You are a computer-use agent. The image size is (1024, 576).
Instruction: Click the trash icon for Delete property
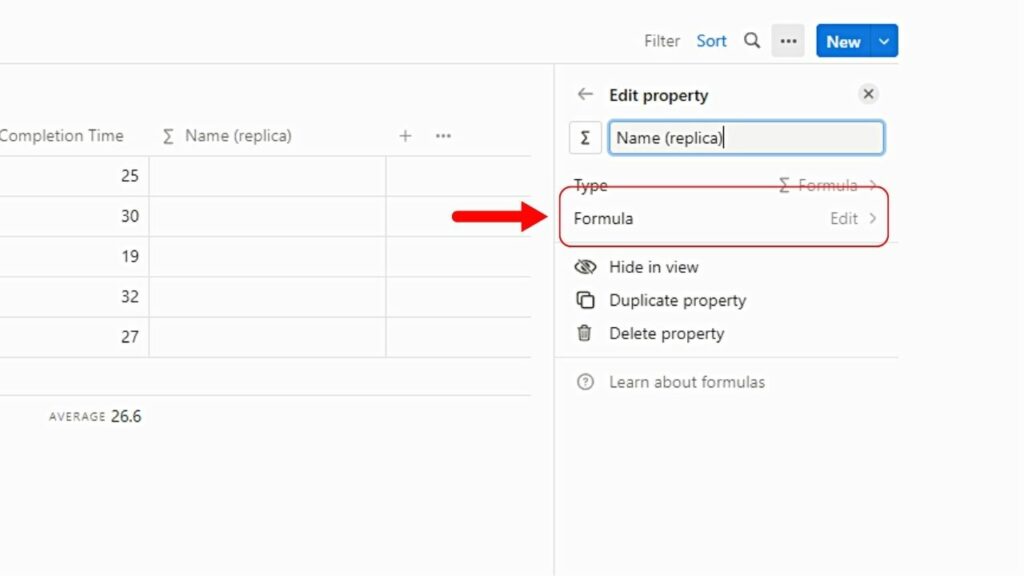click(x=586, y=333)
